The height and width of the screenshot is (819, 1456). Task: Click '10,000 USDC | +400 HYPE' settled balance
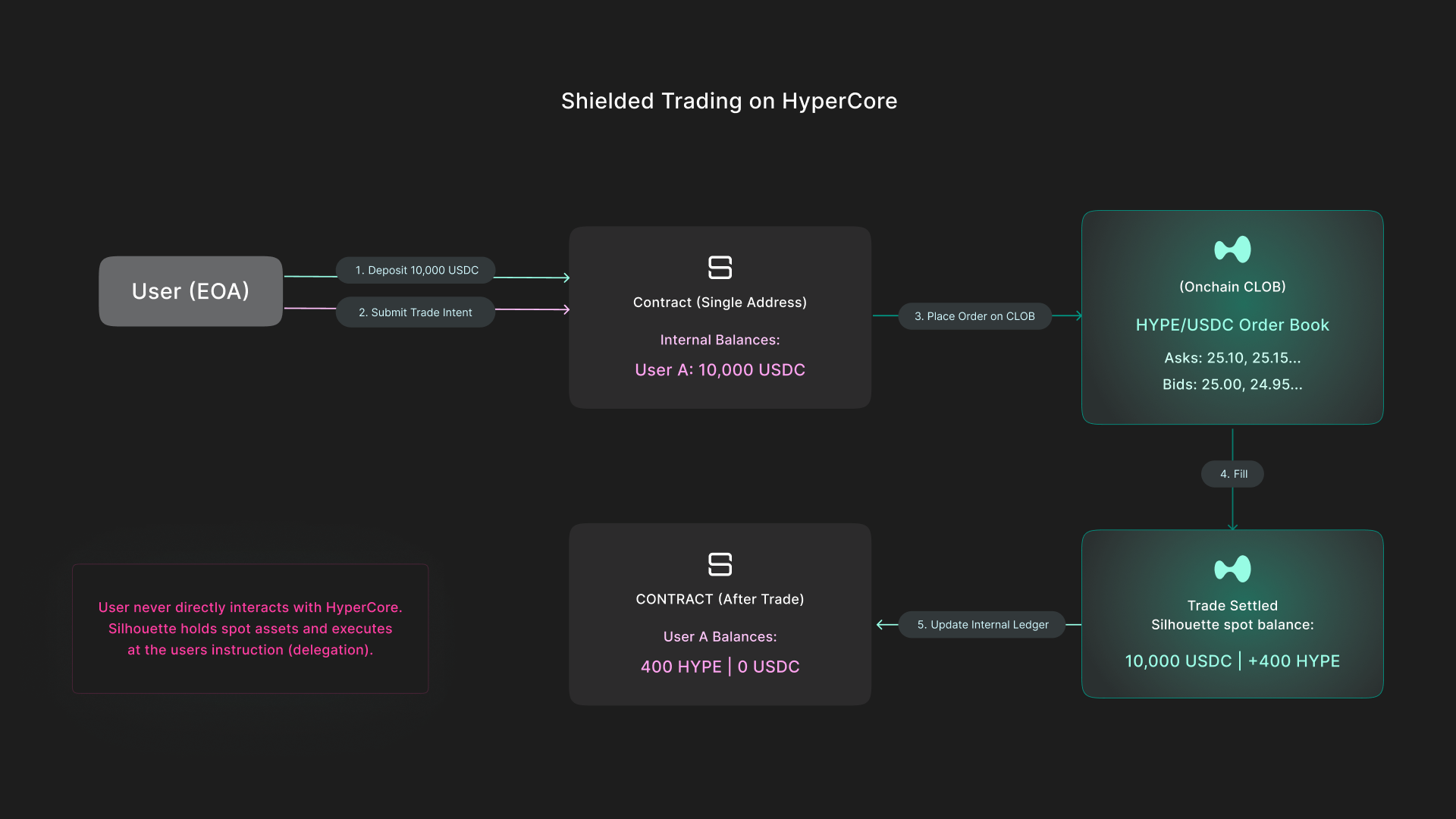(1232, 661)
